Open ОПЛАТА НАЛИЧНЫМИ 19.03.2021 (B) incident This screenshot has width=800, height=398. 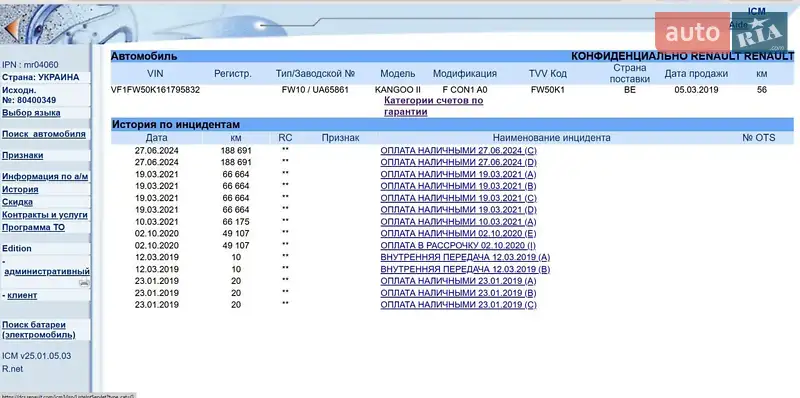tap(458, 186)
